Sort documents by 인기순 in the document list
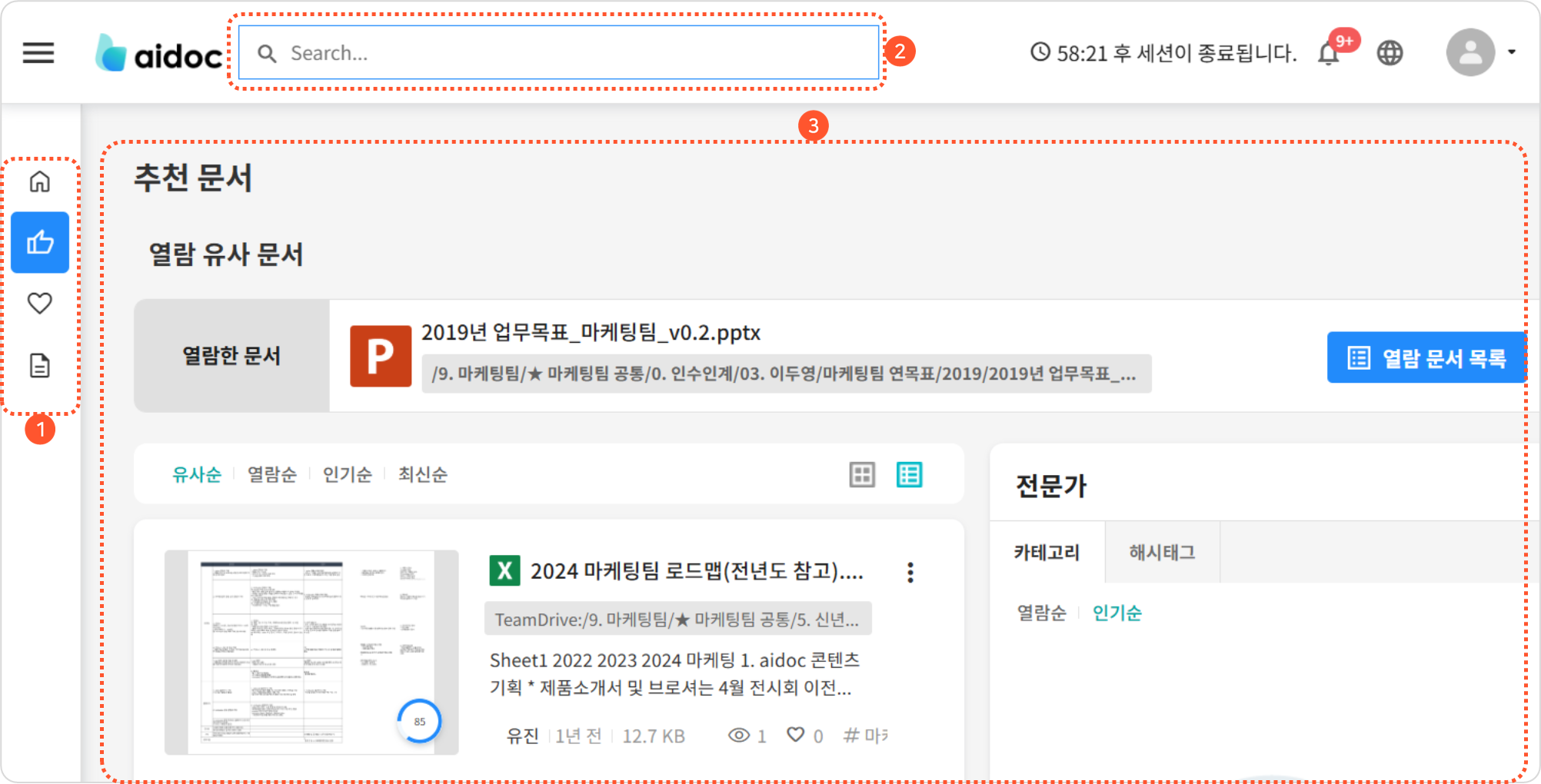Image resolution: width=1541 pixels, height=784 pixels. 347,475
